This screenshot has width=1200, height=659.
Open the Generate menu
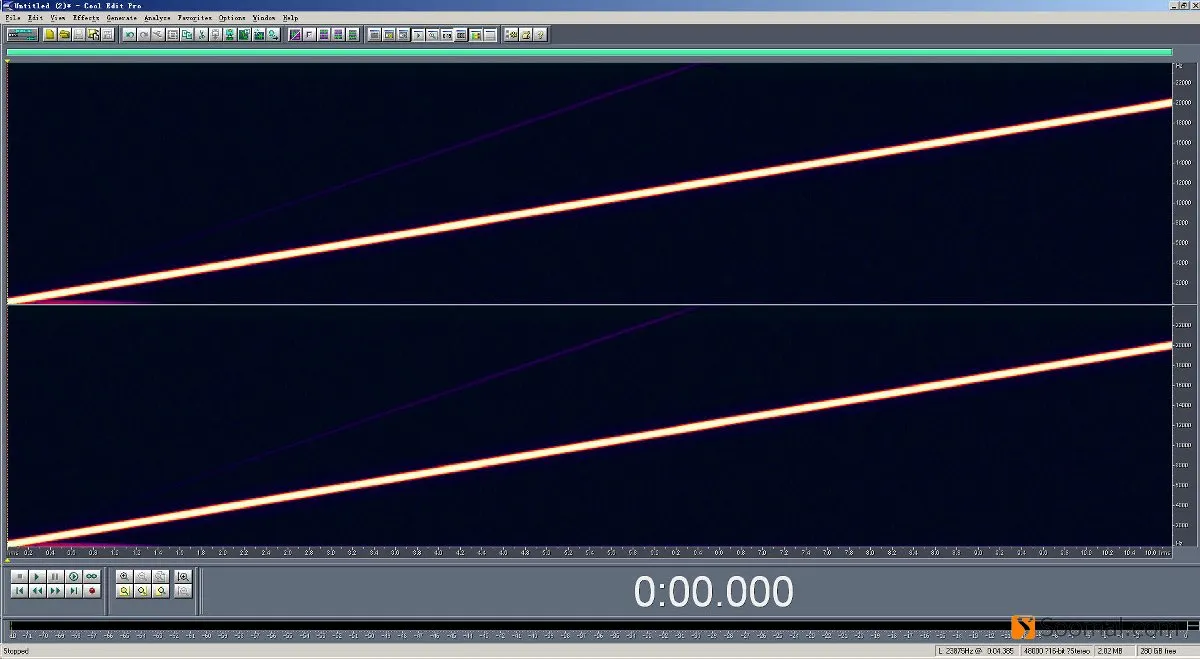click(x=122, y=18)
